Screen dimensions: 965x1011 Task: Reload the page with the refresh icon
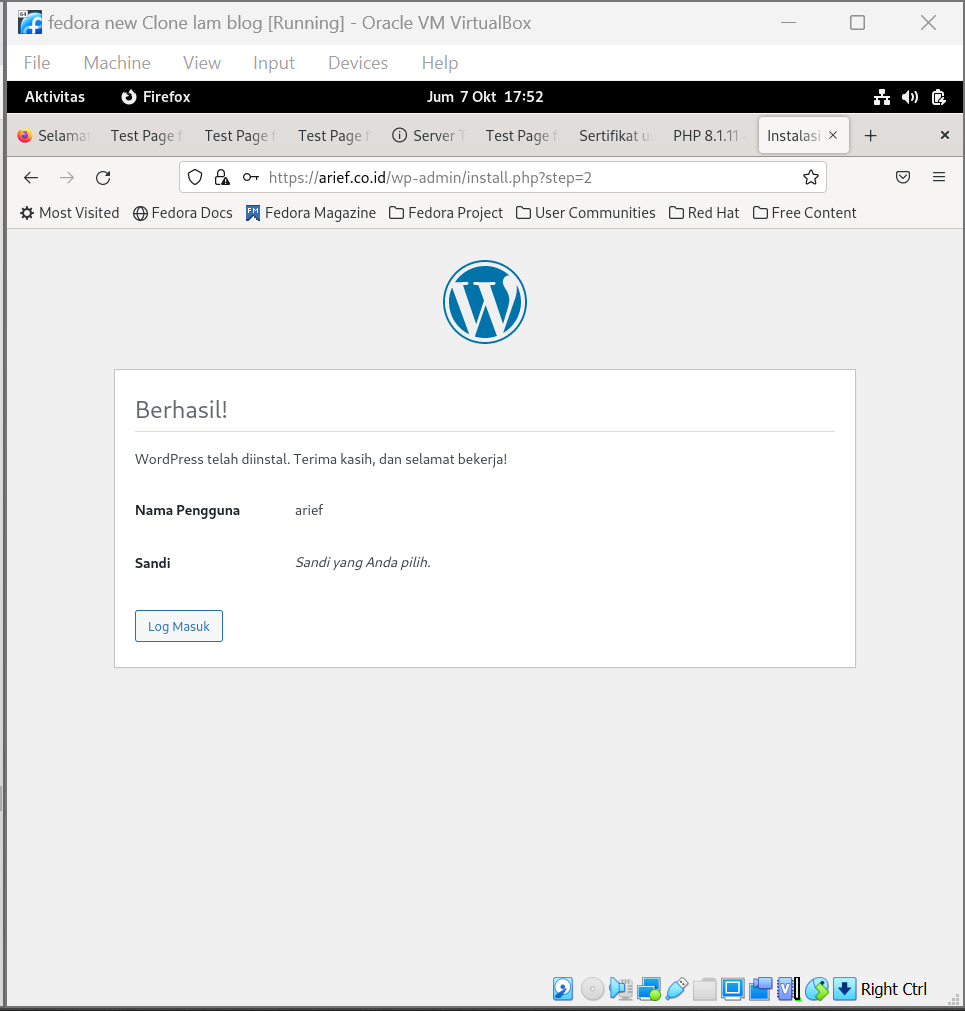point(103,177)
